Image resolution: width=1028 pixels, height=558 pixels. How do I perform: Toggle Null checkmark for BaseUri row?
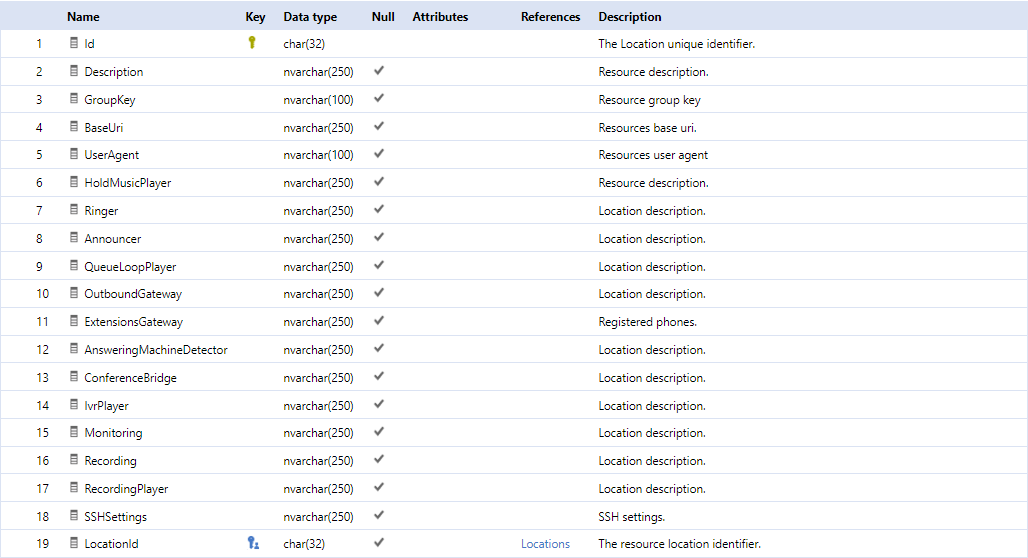pos(379,127)
